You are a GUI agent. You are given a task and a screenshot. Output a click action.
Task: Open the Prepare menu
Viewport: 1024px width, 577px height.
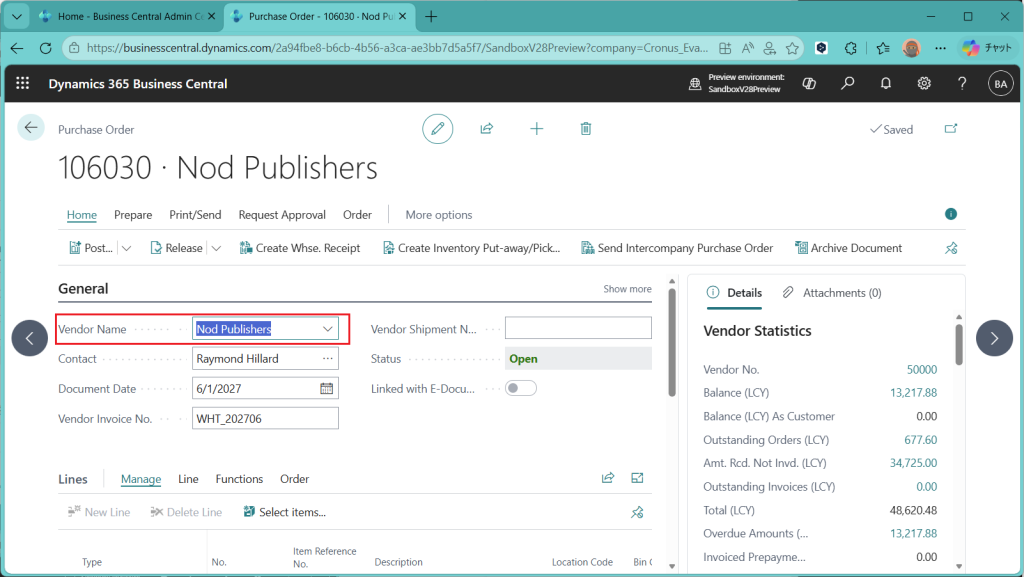[x=133, y=215]
